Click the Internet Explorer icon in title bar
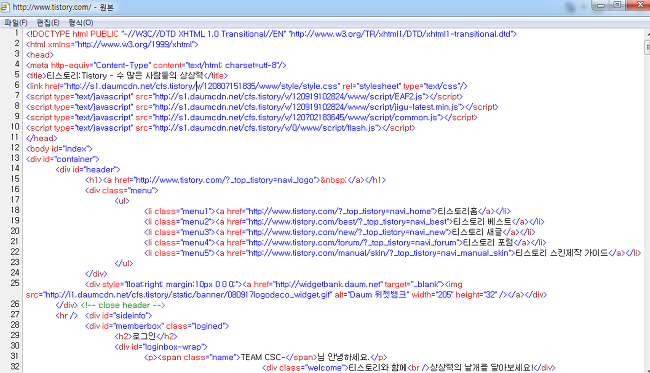650x373 pixels. click(x=5, y=7)
